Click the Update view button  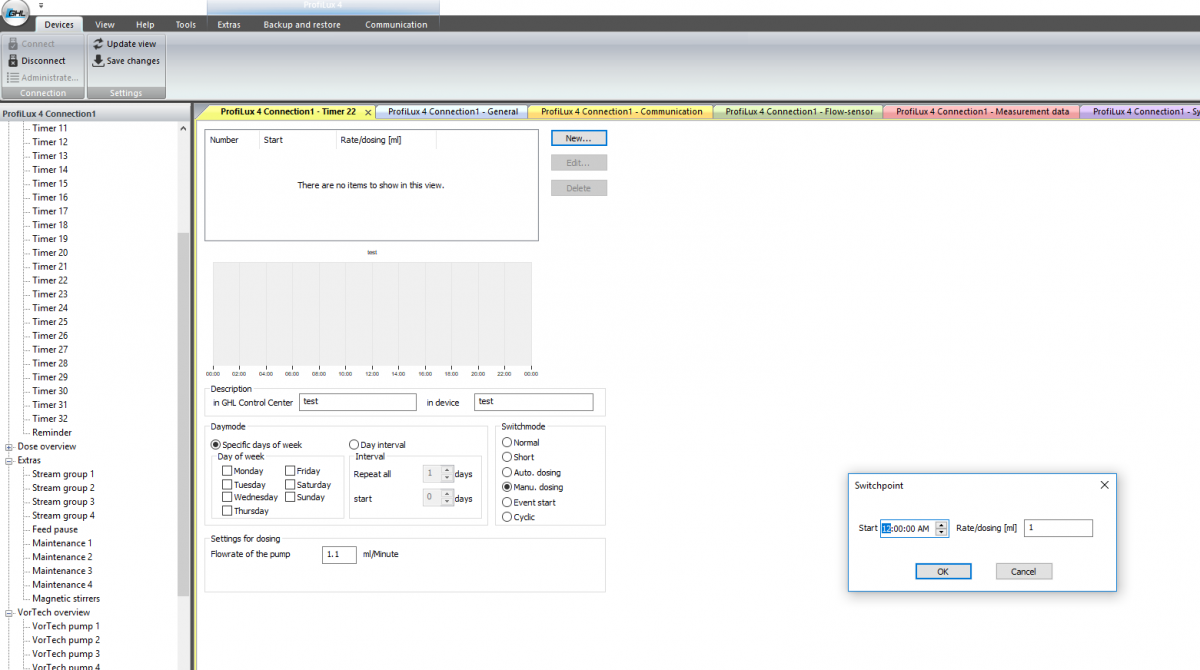click(124, 44)
